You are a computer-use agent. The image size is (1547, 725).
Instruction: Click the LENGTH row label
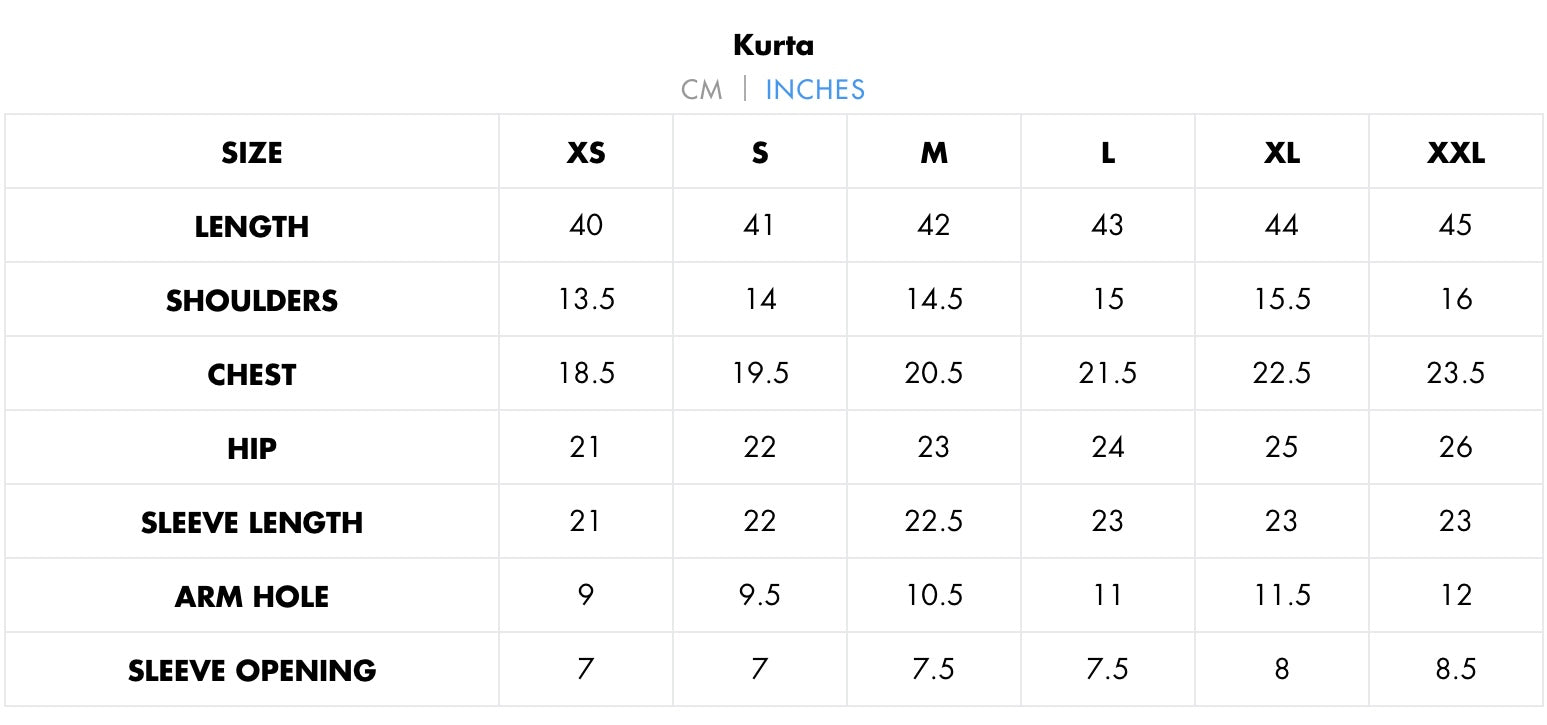click(252, 227)
